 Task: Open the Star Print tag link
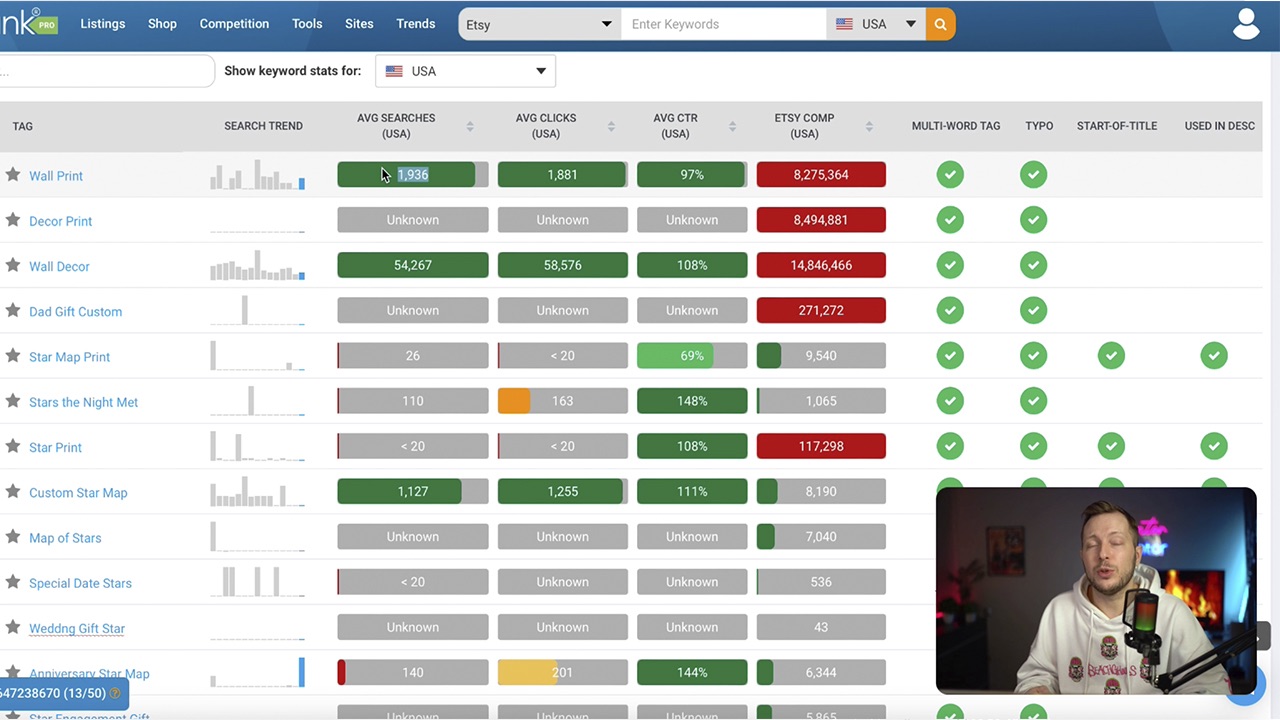pyautogui.click(x=55, y=447)
